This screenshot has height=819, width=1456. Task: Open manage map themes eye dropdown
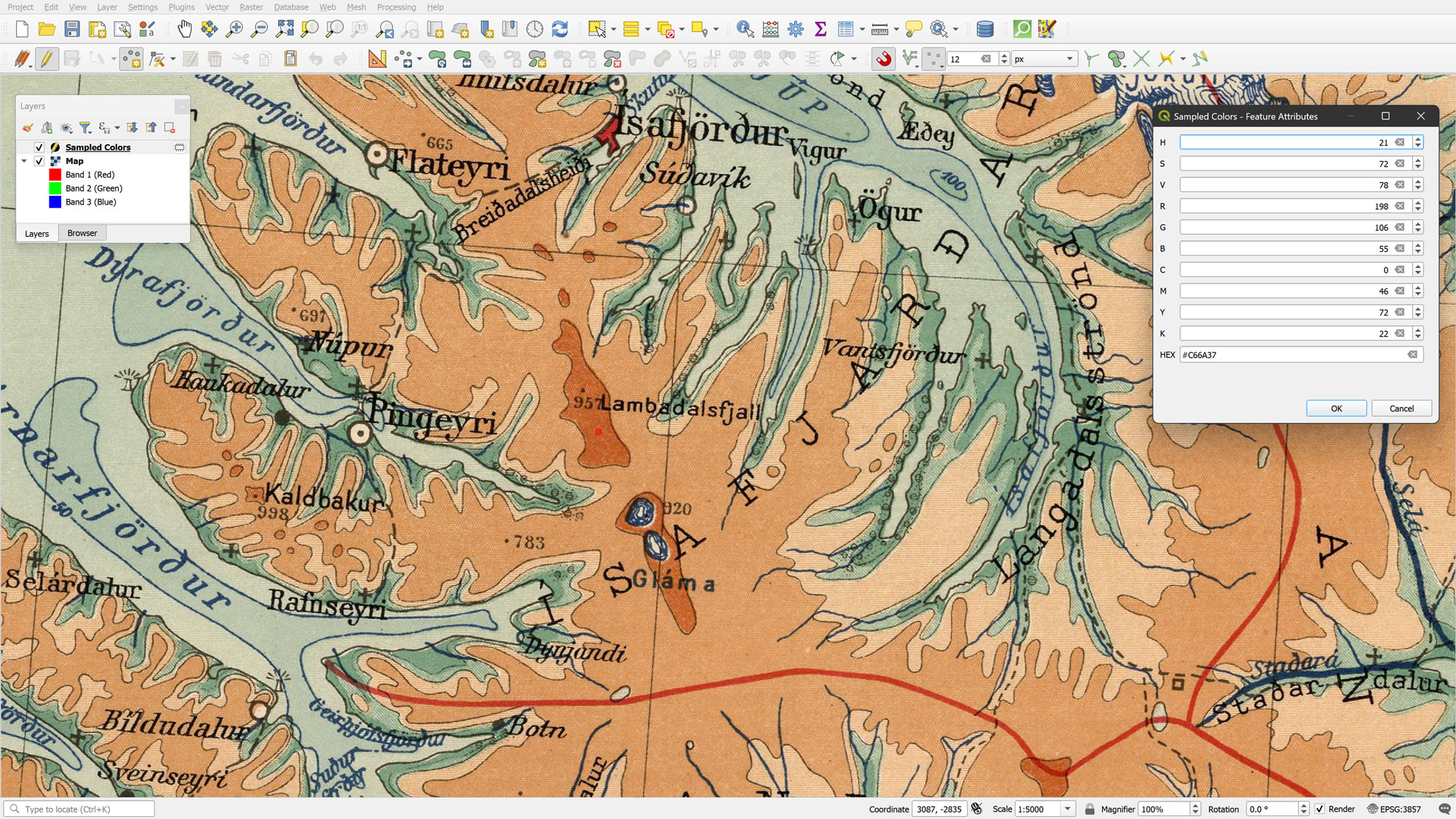[x=66, y=128]
